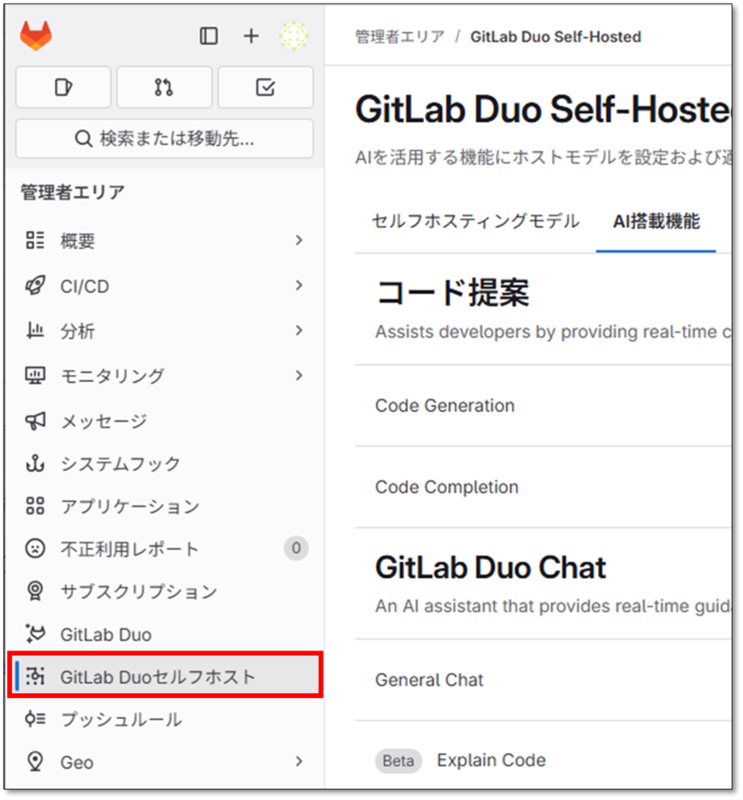743x800 pixels.
Task: Click the 不正利用レポート count badge 0
Action: click(x=296, y=548)
